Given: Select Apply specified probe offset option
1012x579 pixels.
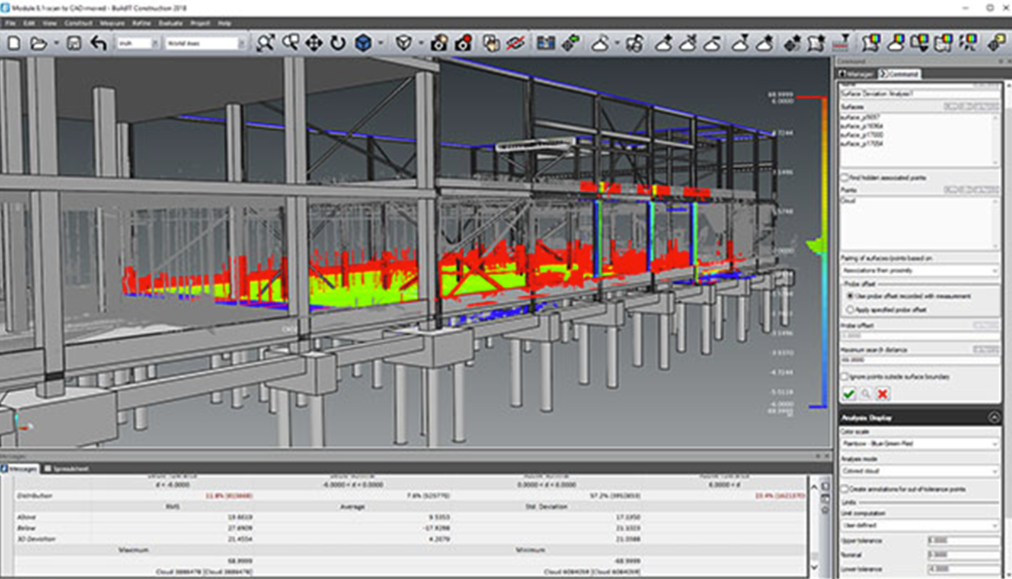Looking at the screenshot, I should (848, 309).
